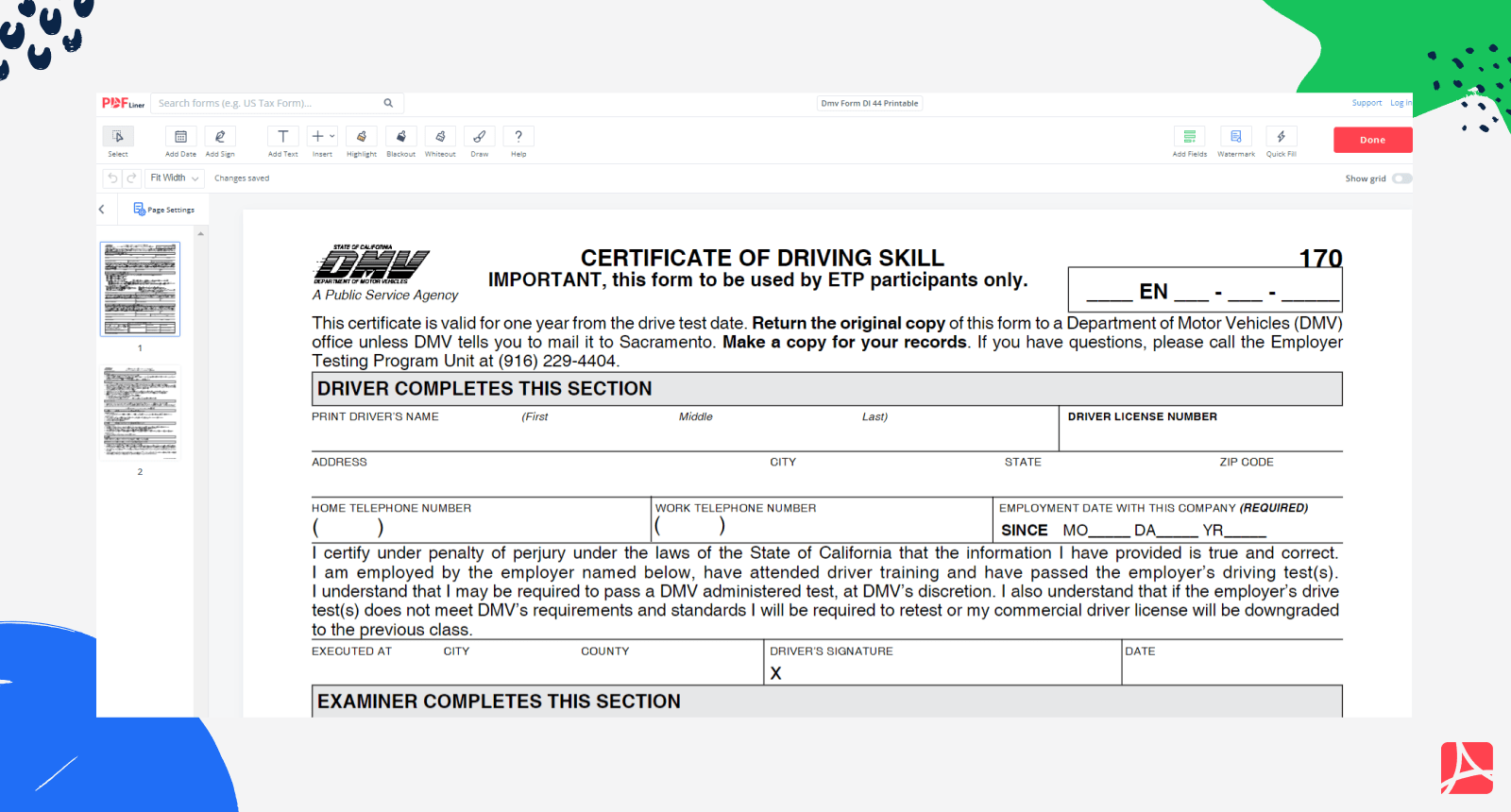This screenshot has height=812, width=1511.
Task: Choose the Add Text tool
Action: (x=282, y=138)
